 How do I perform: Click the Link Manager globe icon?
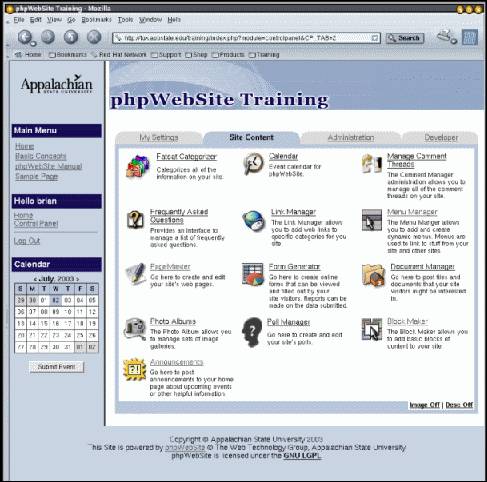pyautogui.click(x=254, y=220)
